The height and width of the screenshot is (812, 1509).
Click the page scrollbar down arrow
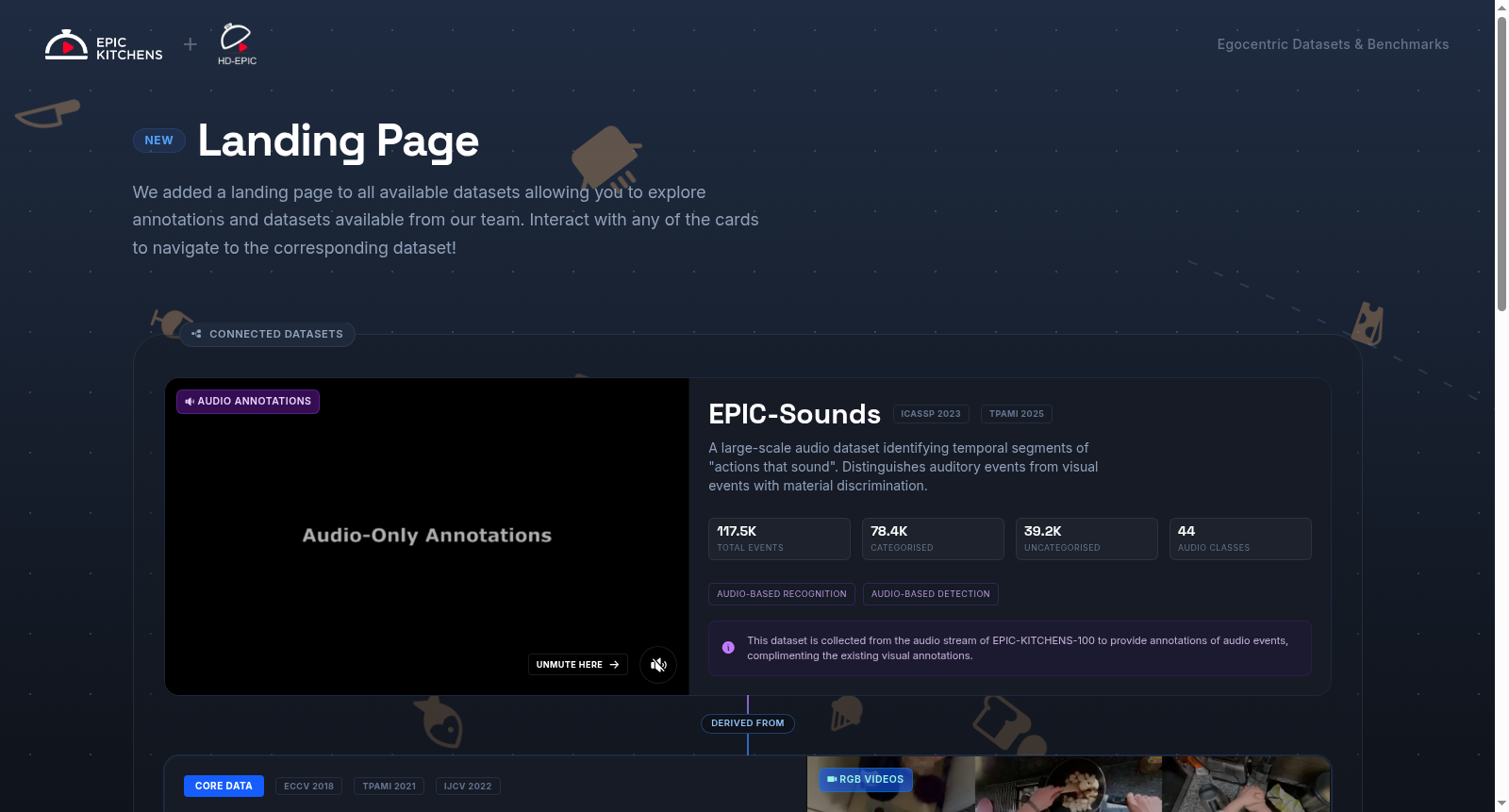[1501, 804]
